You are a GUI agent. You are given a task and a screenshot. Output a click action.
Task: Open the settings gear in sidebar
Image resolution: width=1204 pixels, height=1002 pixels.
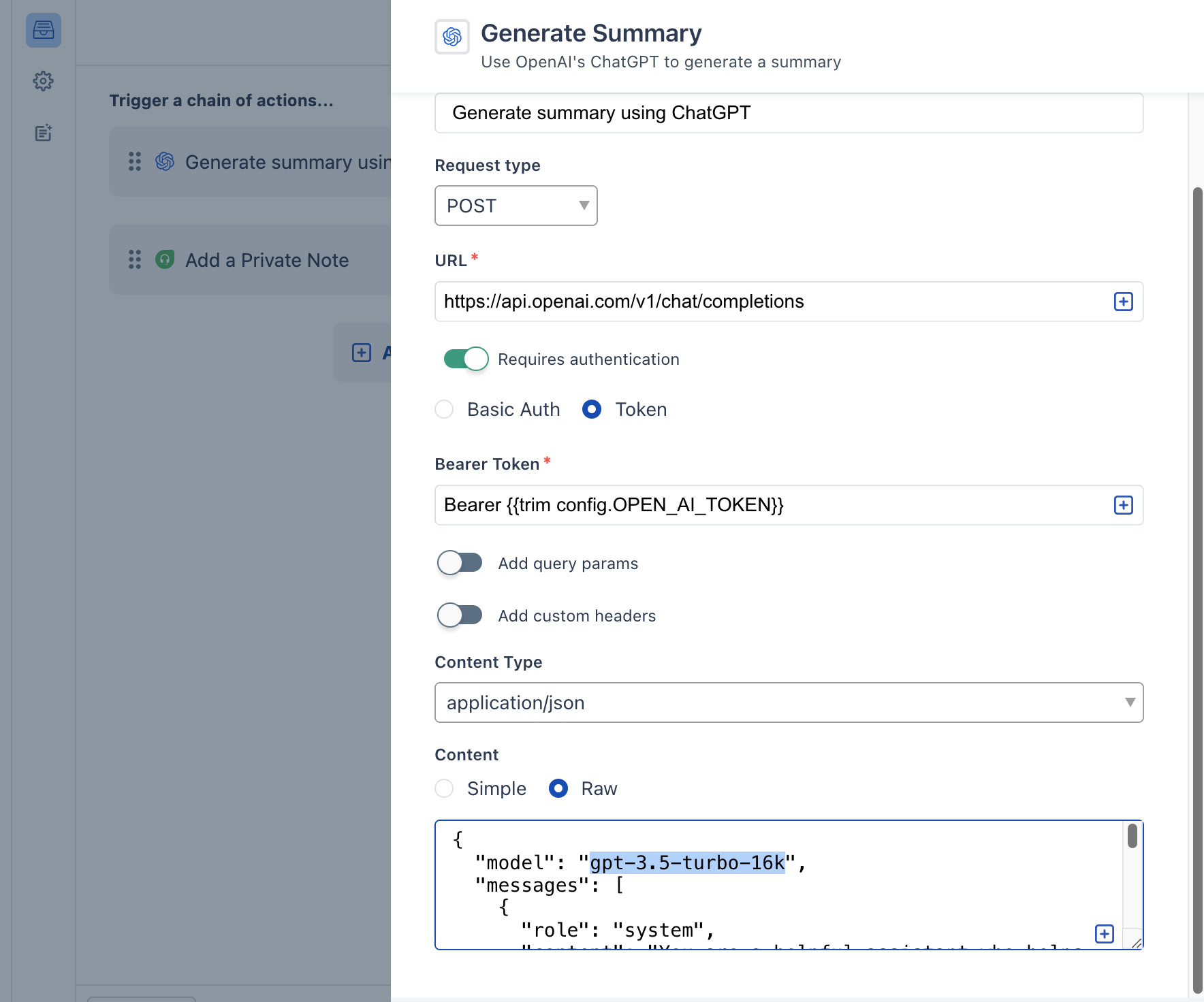click(44, 81)
